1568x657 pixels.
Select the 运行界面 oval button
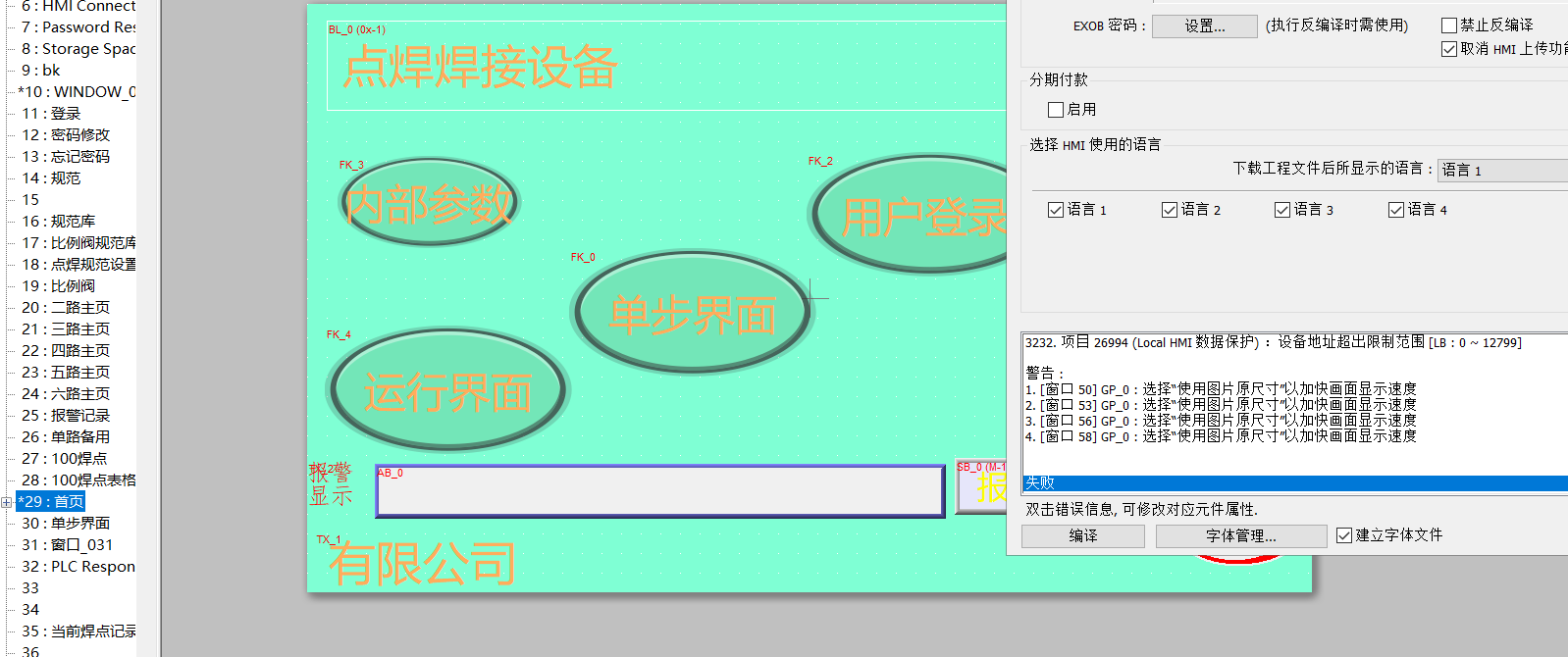448,391
